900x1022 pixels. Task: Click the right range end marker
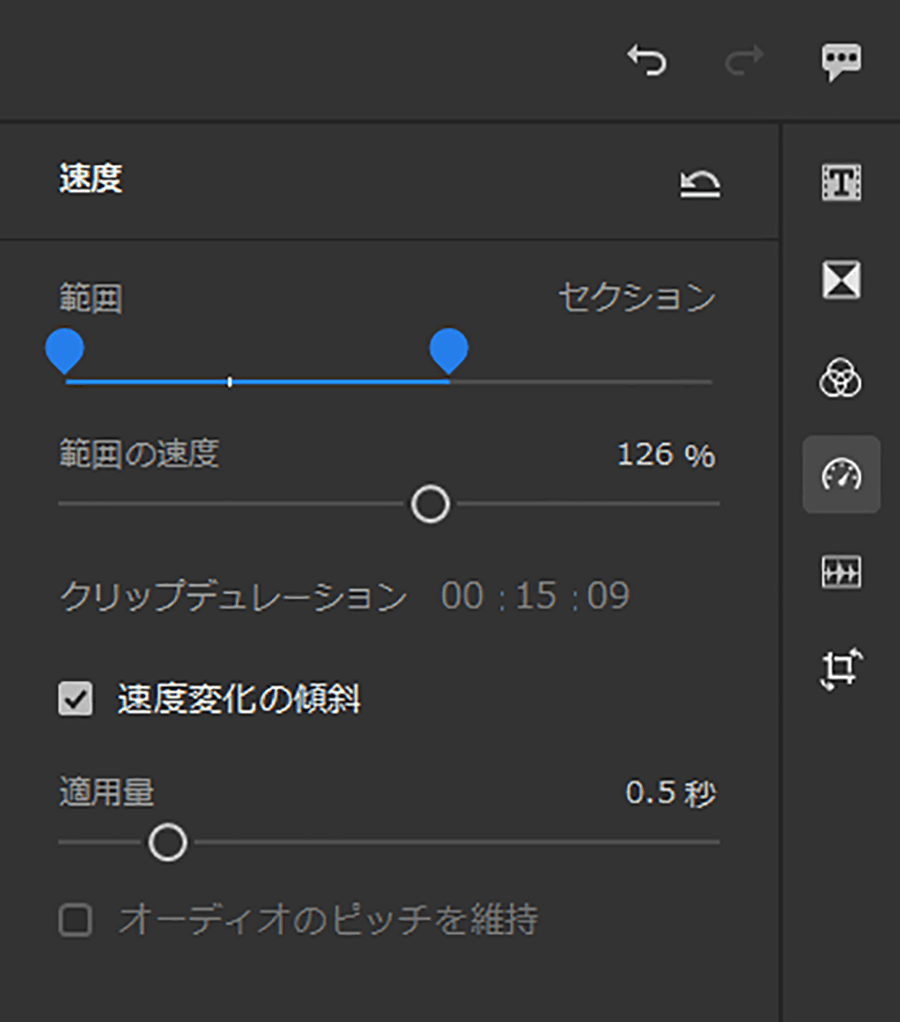pos(448,351)
